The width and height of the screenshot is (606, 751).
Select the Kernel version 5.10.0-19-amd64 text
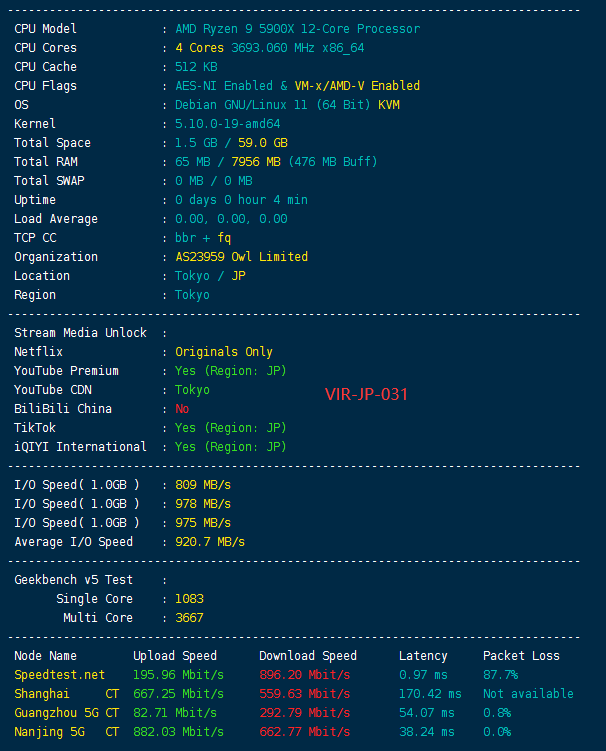(228, 124)
